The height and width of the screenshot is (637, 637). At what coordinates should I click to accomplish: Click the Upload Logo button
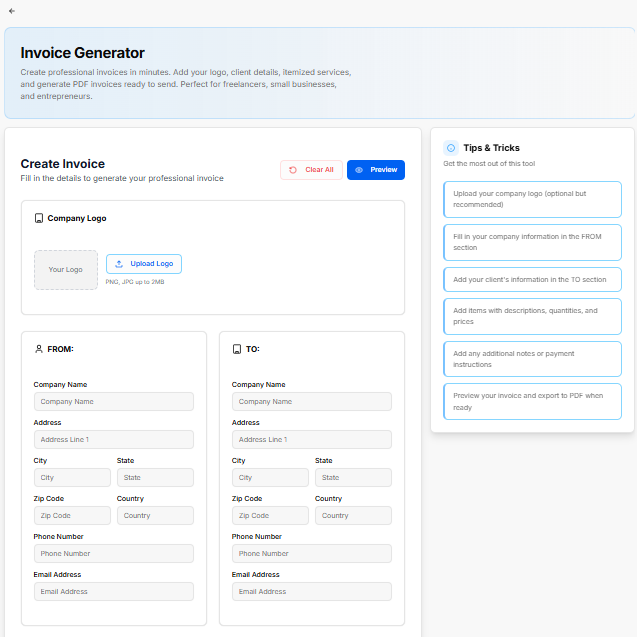pos(144,264)
